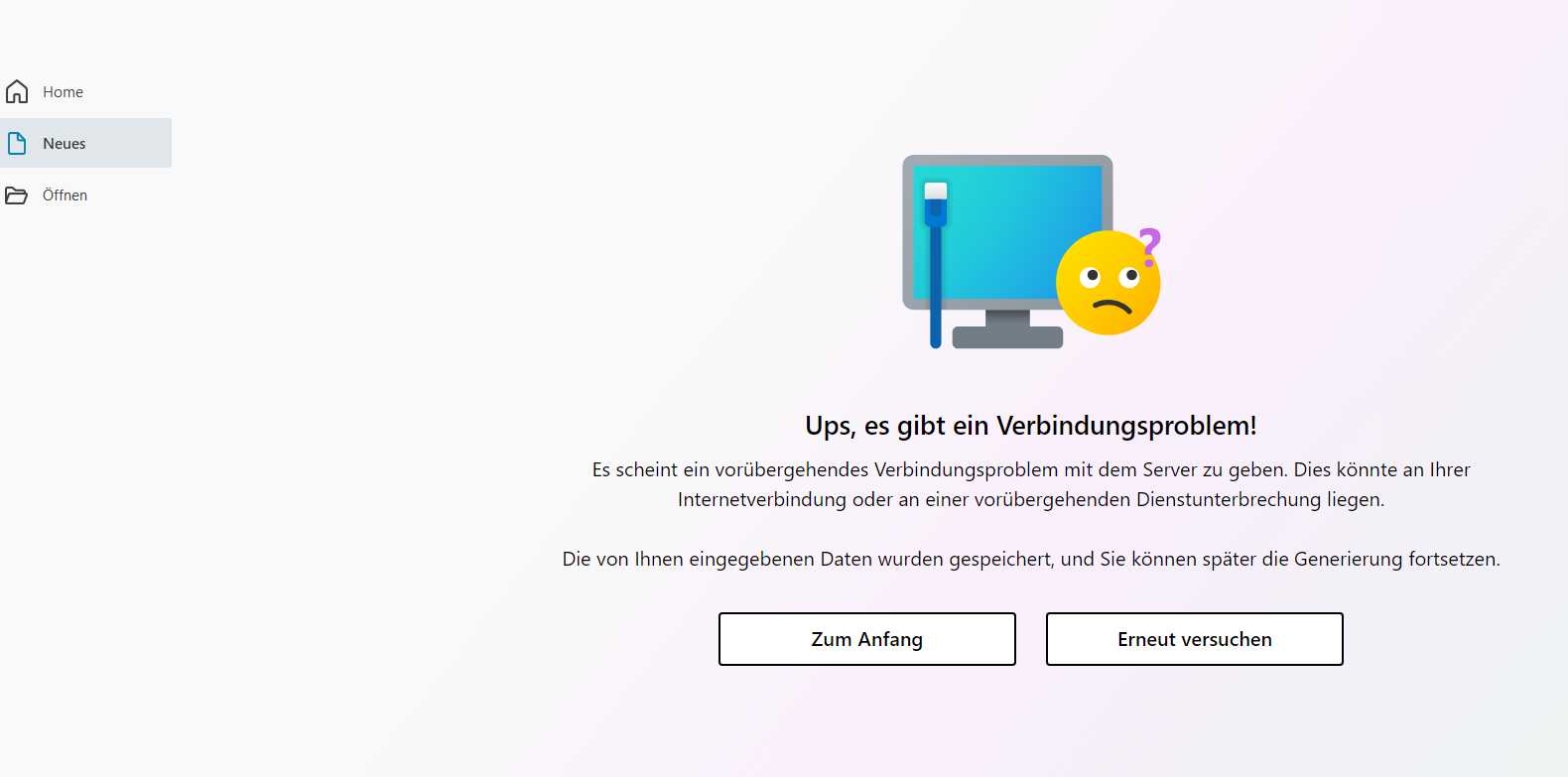Click the purple question mark symbol
This screenshot has width=1568, height=777.
point(1149,246)
